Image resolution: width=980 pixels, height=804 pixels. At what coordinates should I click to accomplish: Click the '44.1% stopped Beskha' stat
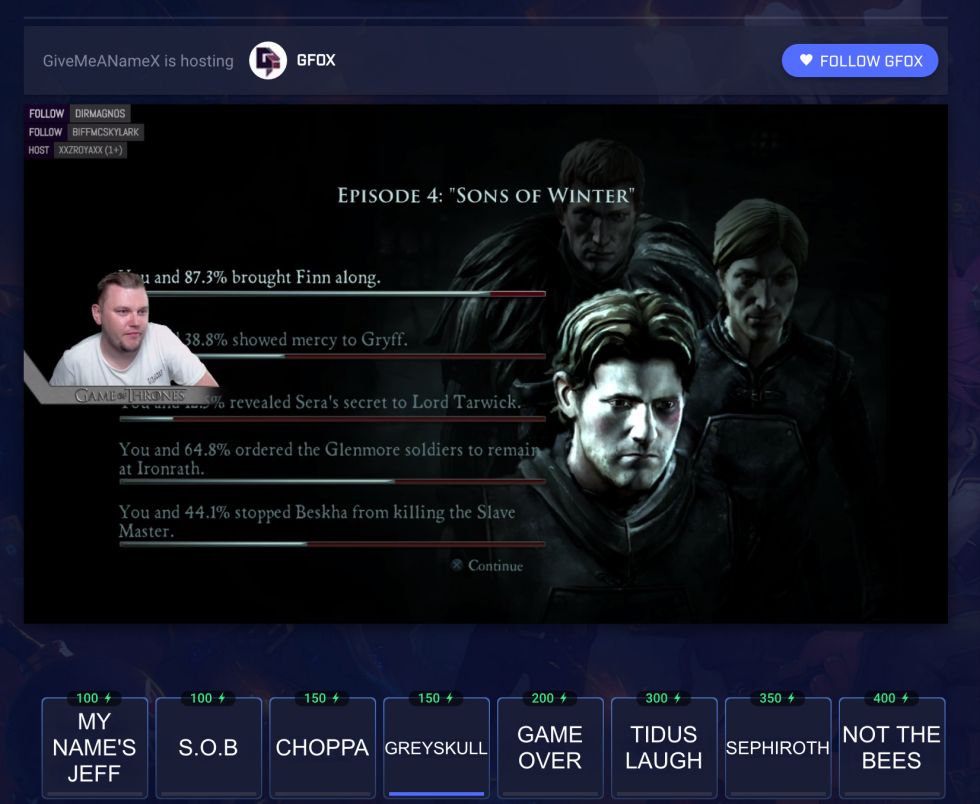pyautogui.click(x=317, y=521)
